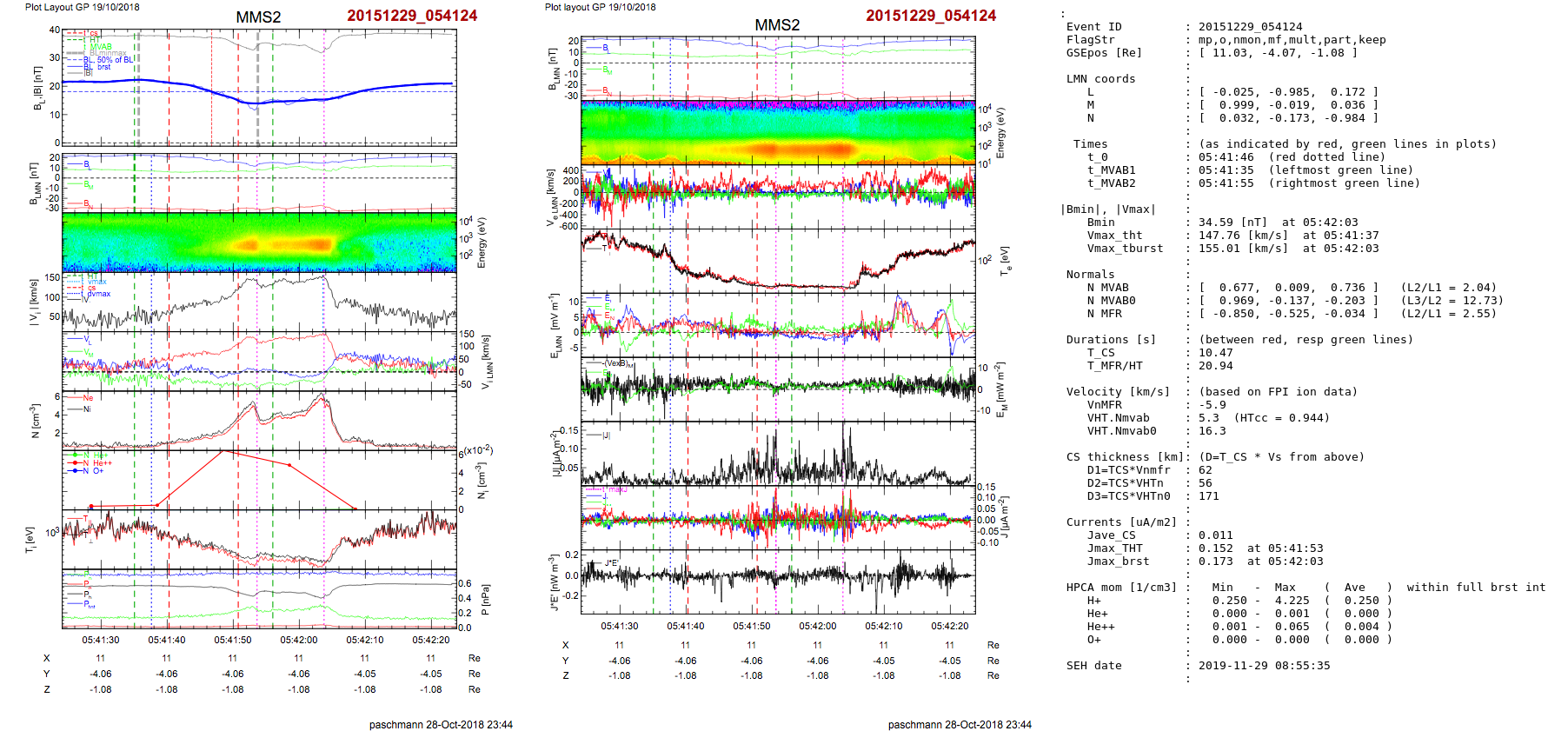Select the Jmax_THT value 0.152
Image resolution: width=1568 pixels, height=731 pixels.
pyautogui.click(x=1215, y=548)
